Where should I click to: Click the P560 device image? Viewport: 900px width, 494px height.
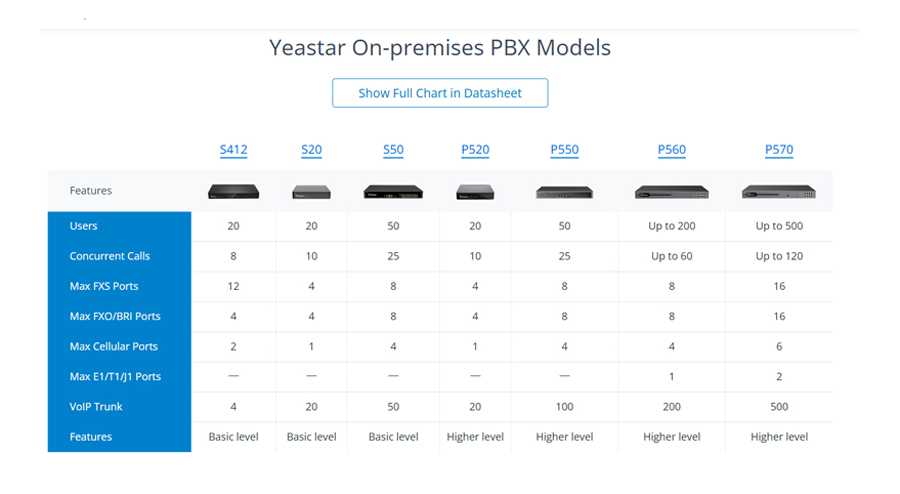coord(672,192)
